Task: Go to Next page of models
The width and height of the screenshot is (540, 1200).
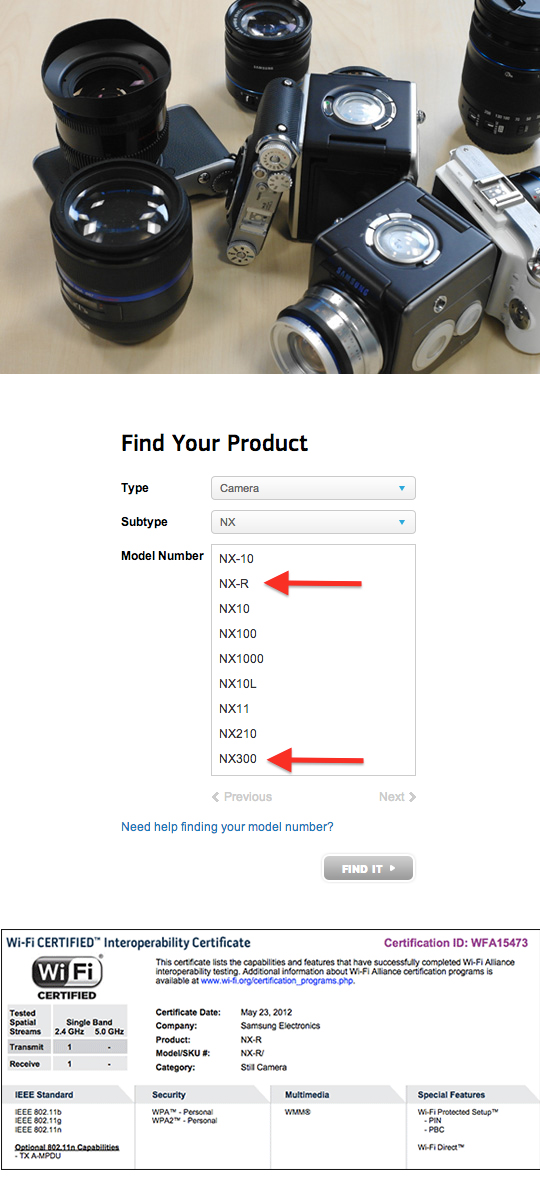Action: point(397,797)
